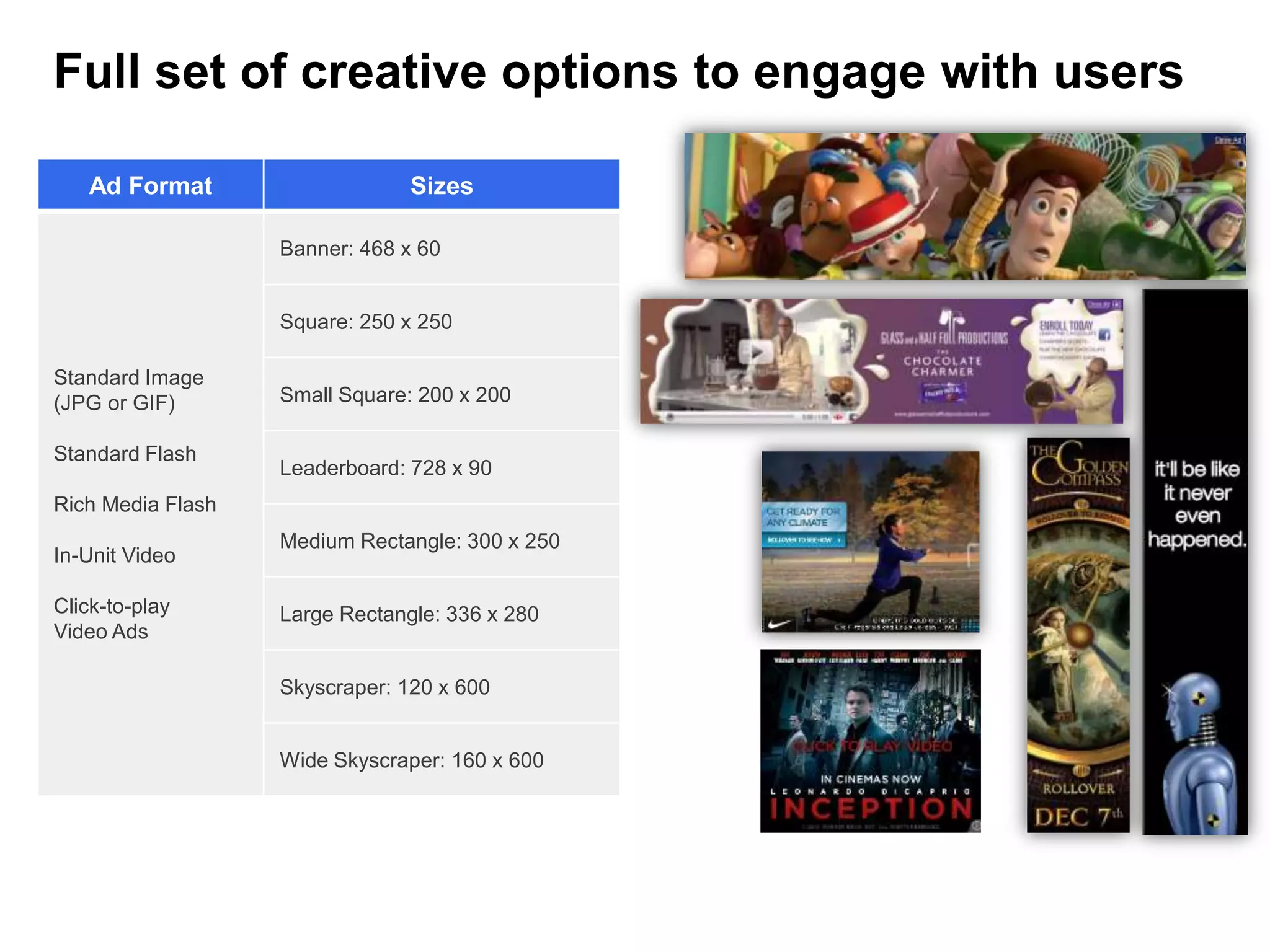Click 'ROLLOVER' text on Golden Compass ad
1270x952 pixels.
coord(1078,789)
